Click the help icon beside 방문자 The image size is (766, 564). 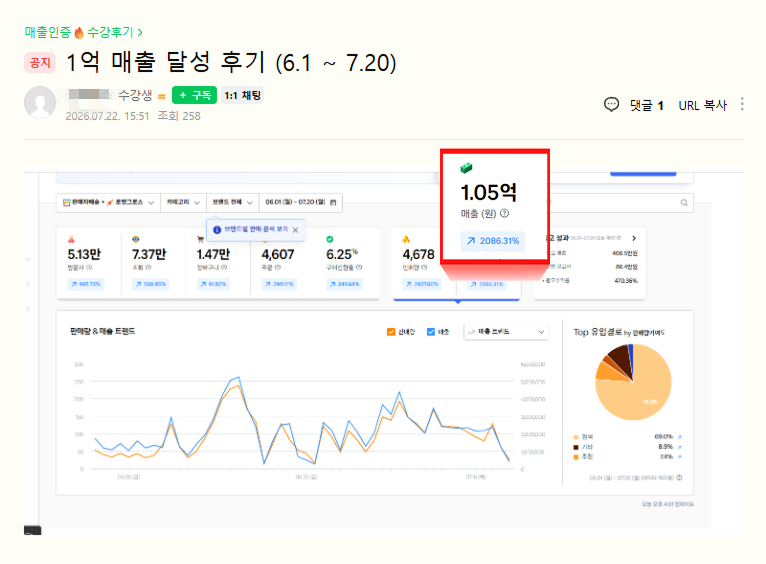pyautogui.click(x=89, y=268)
